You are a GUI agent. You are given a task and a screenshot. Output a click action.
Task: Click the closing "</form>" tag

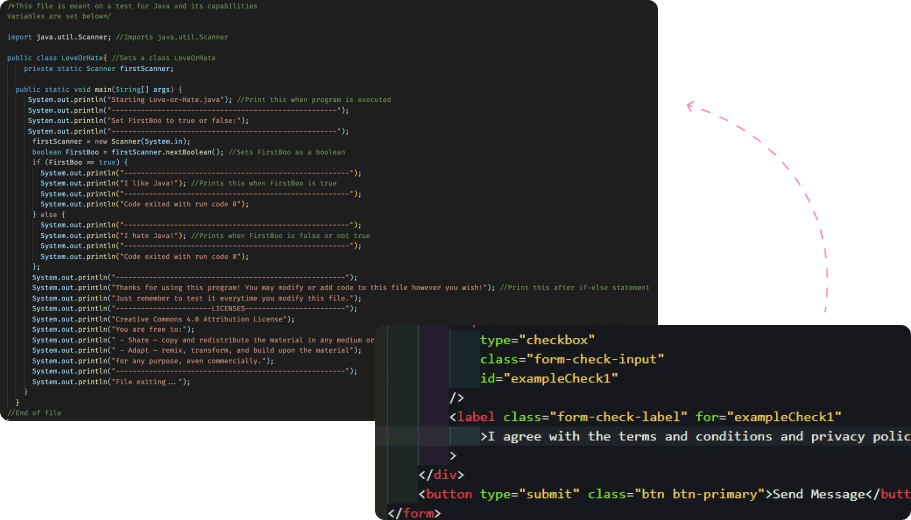click(414, 513)
